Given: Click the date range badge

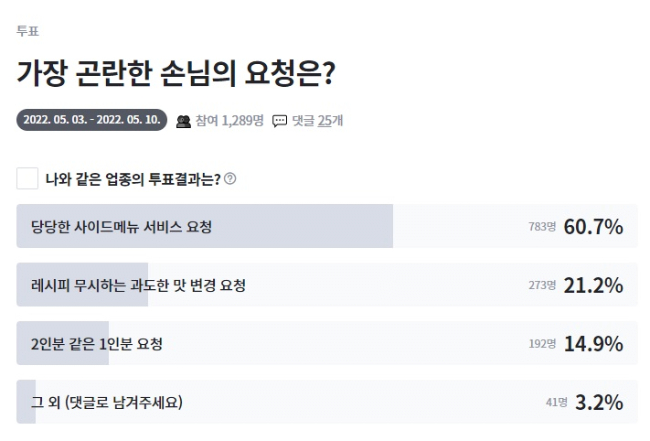Looking at the screenshot, I should [x=91, y=121].
